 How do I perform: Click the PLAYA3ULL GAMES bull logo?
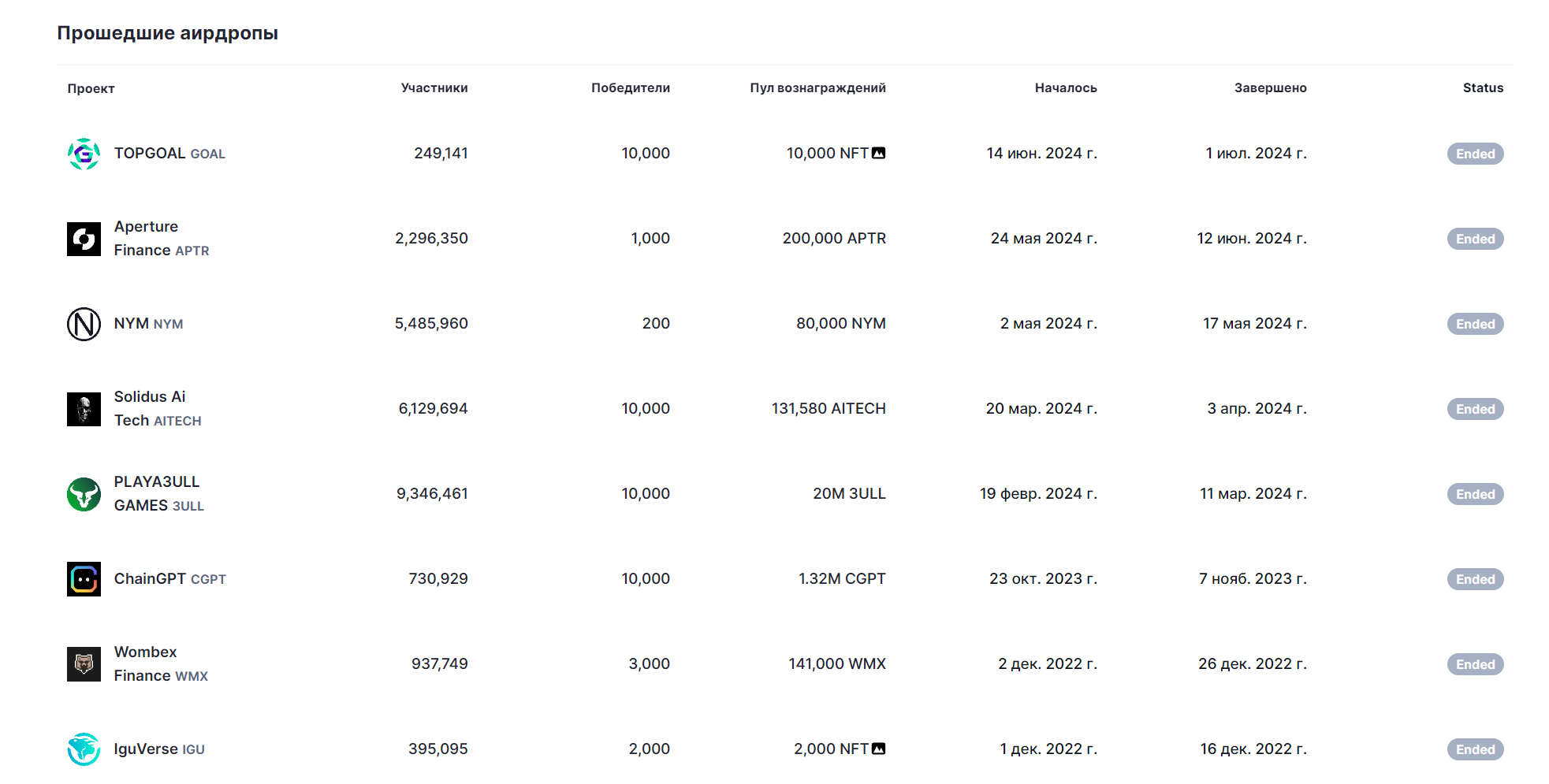(84, 493)
